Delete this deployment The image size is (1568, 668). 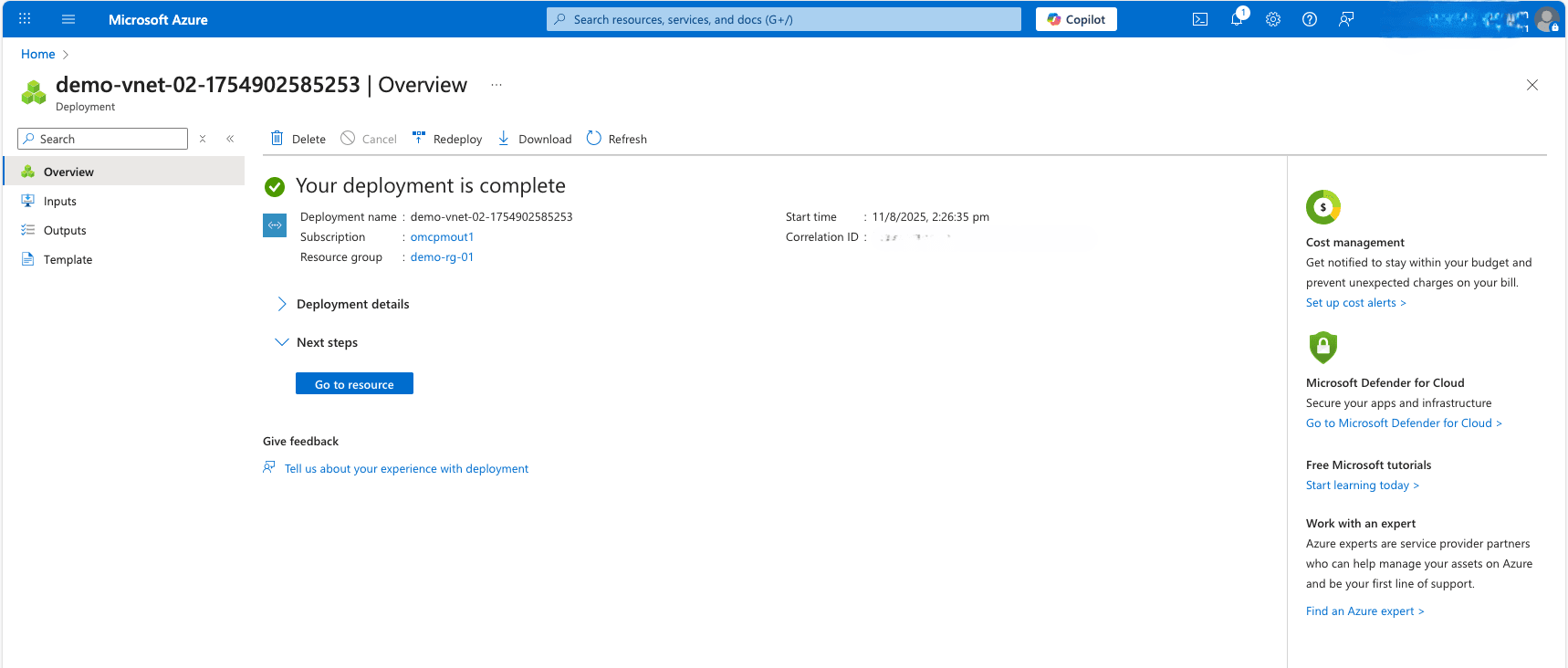click(298, 139)
